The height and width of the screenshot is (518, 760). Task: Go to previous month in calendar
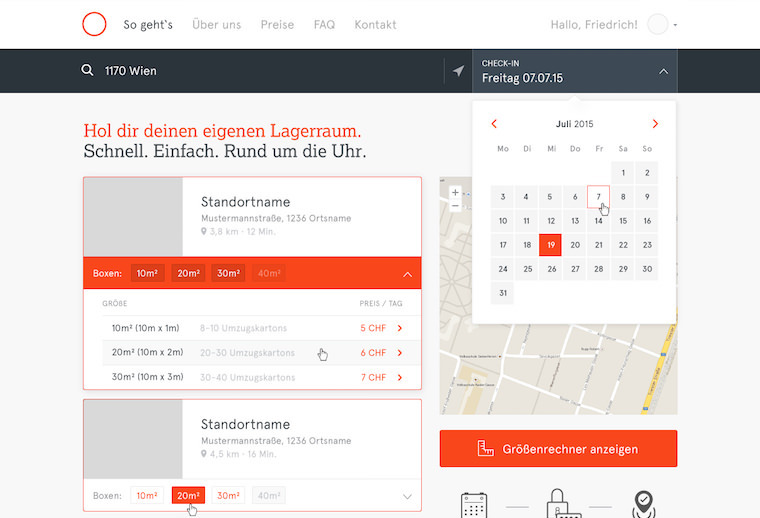[x=494, y=124]
